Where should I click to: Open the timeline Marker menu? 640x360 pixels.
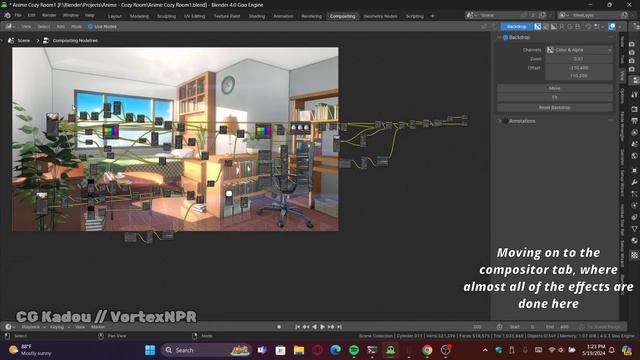pos(98,327)
